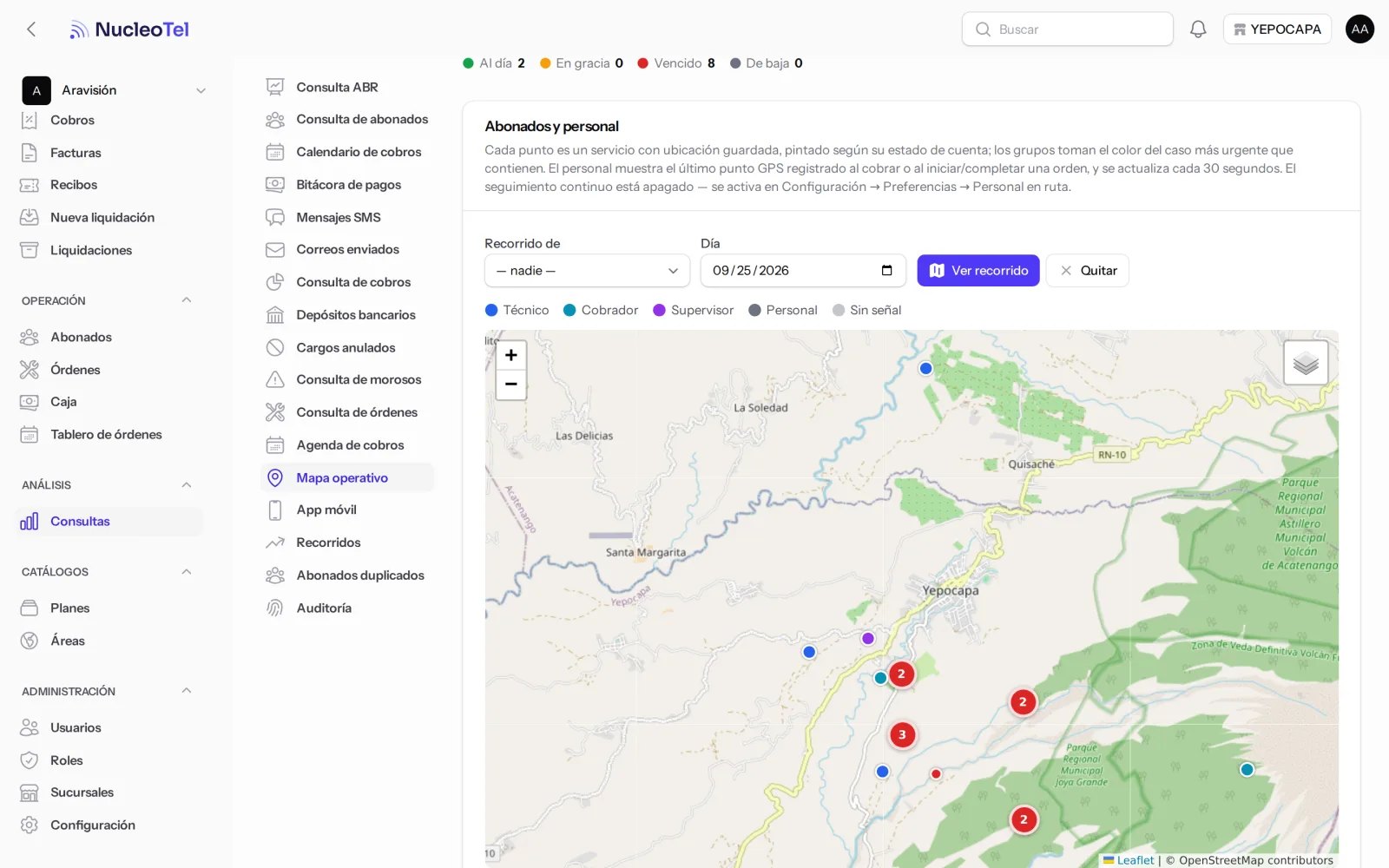Collapse the OPERACIÓN section
This screenshot has height=868, width=1389.
click(186, 300)
